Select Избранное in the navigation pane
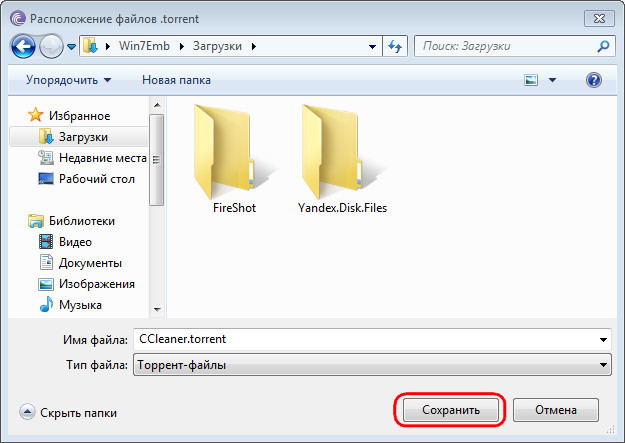 coord(79,116)
